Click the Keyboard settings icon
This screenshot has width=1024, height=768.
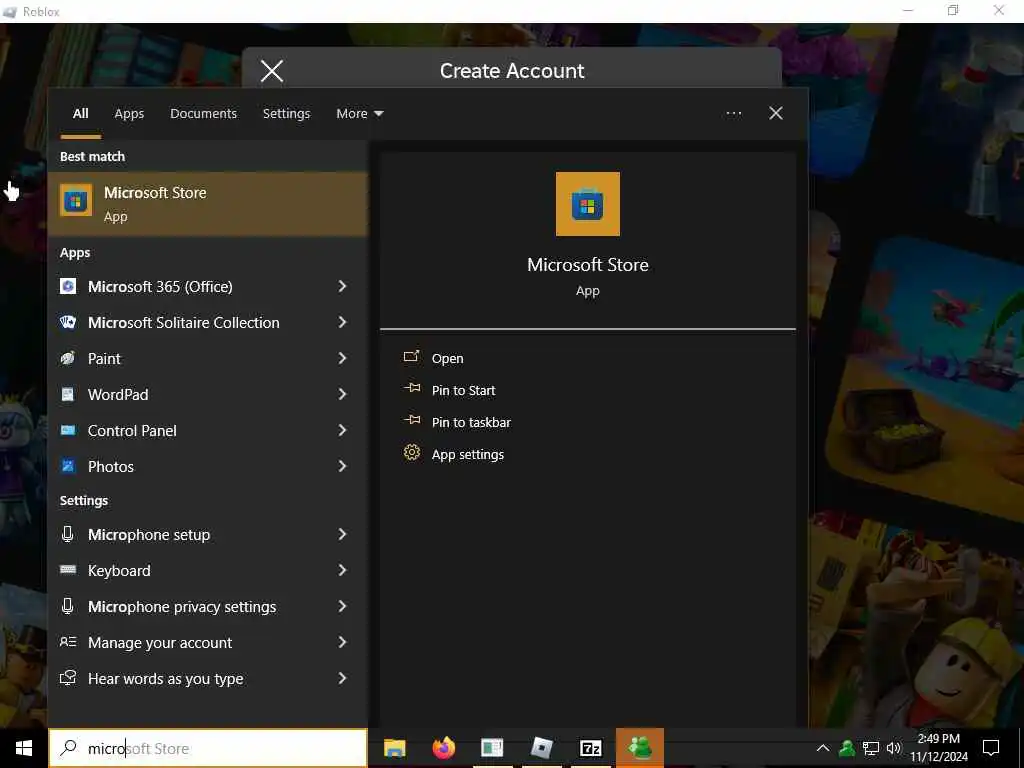[68, 570]
